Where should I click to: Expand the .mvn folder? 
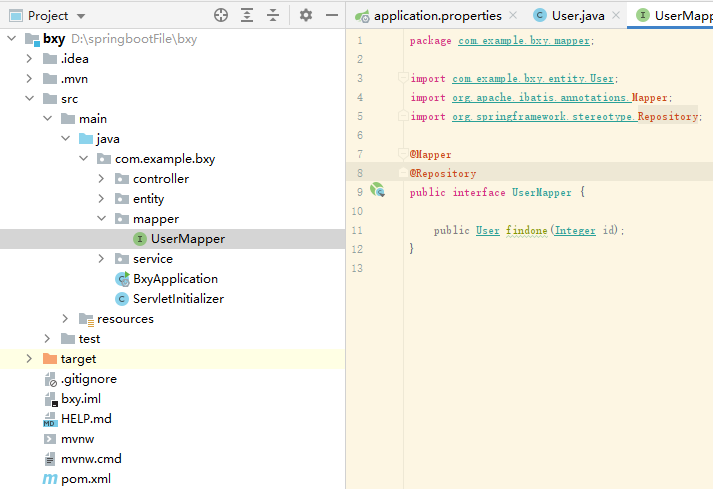[x=29, y=79]
